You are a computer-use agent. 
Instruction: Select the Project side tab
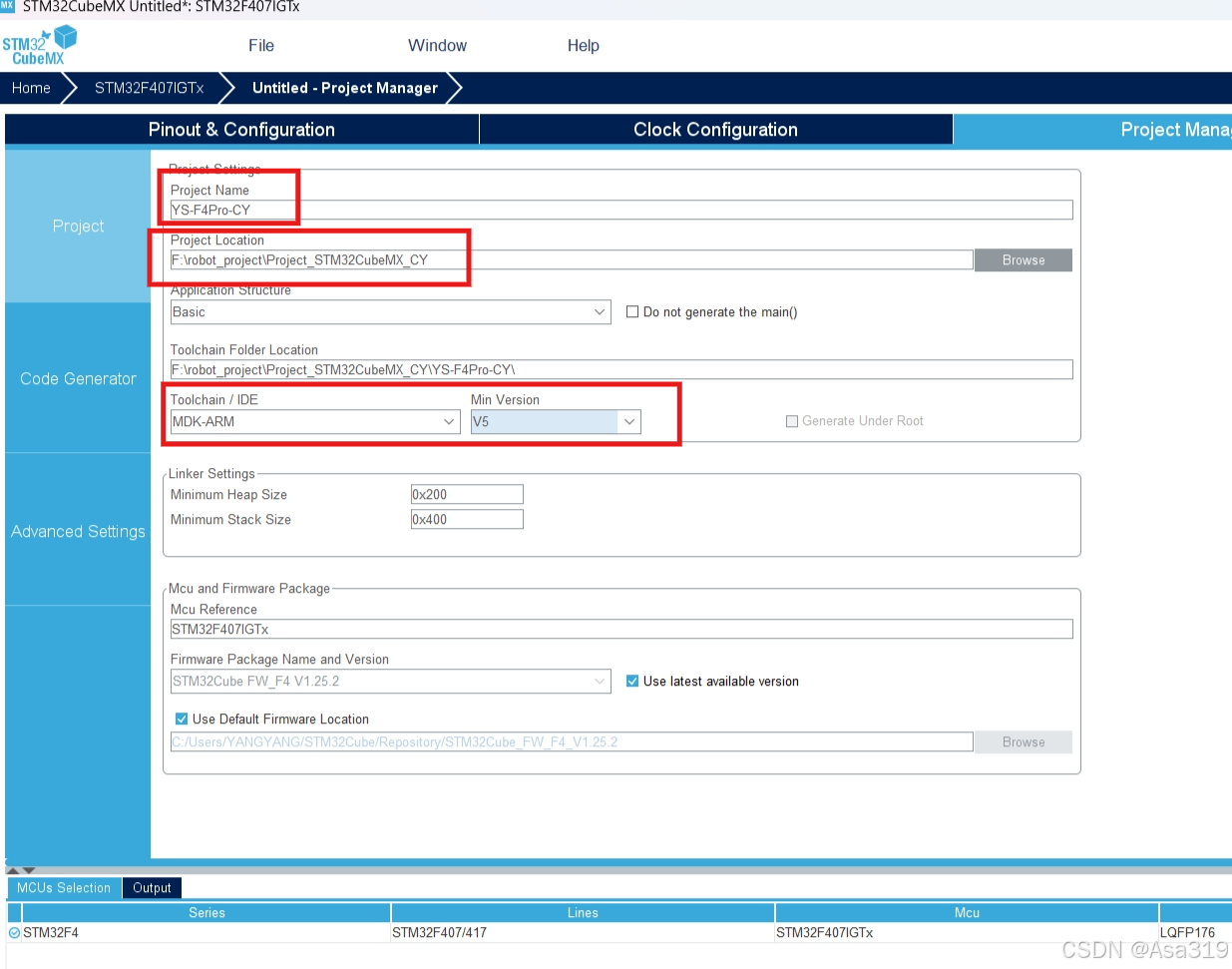click(x=78, y=227)
